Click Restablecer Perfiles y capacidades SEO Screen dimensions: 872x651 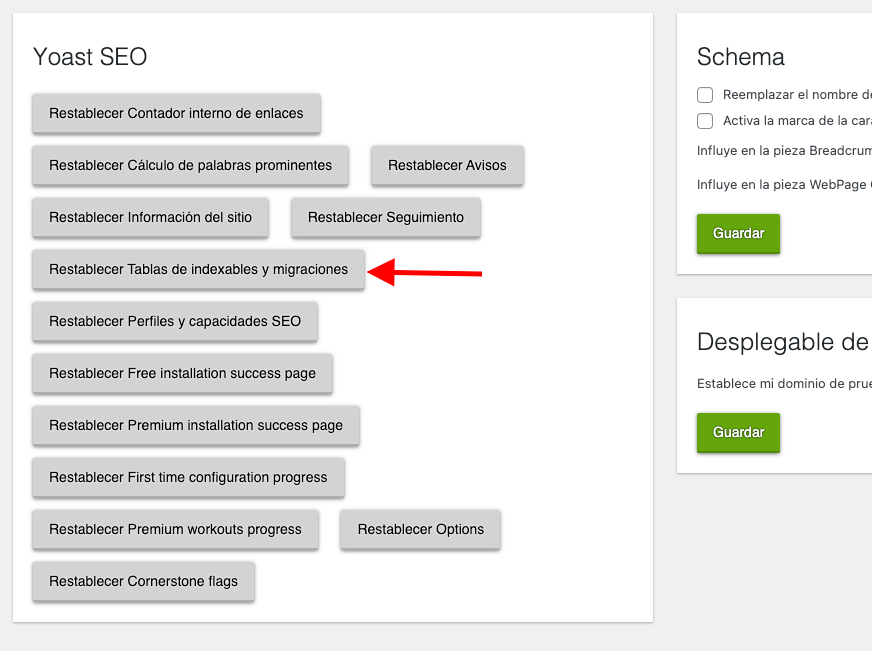pos(175,321)
